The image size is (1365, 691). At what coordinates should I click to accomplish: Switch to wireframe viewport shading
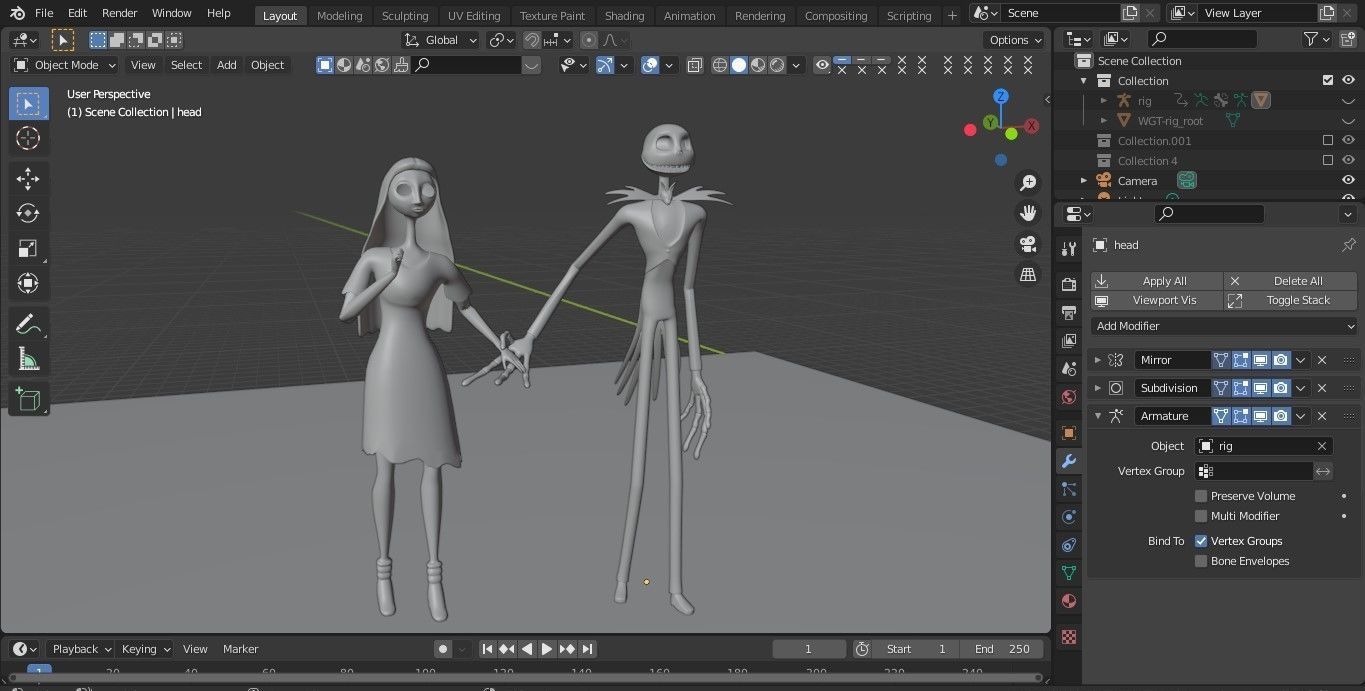click(x=719, y=65)
